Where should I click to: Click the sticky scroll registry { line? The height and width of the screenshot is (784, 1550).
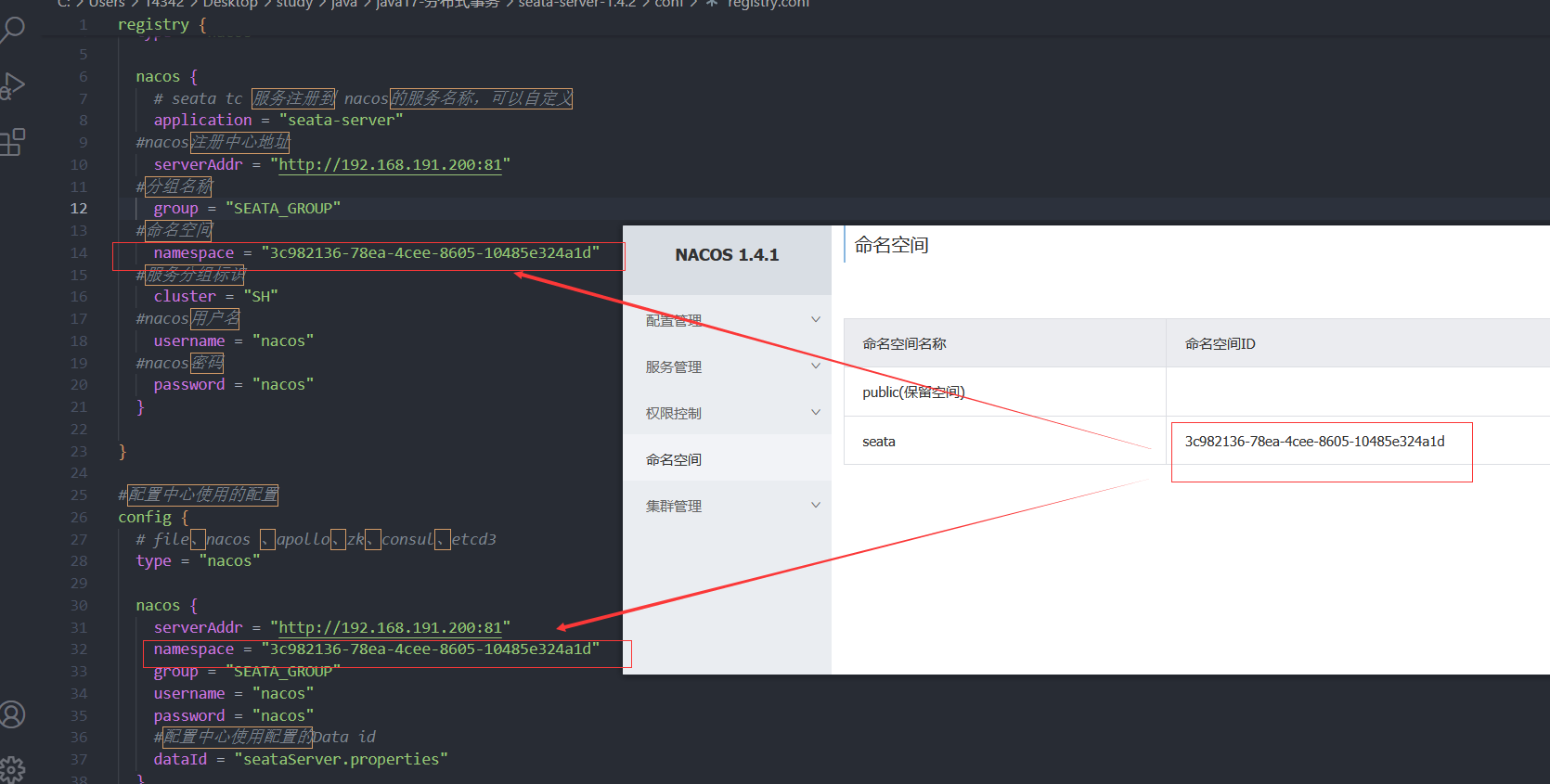(161, 25)
